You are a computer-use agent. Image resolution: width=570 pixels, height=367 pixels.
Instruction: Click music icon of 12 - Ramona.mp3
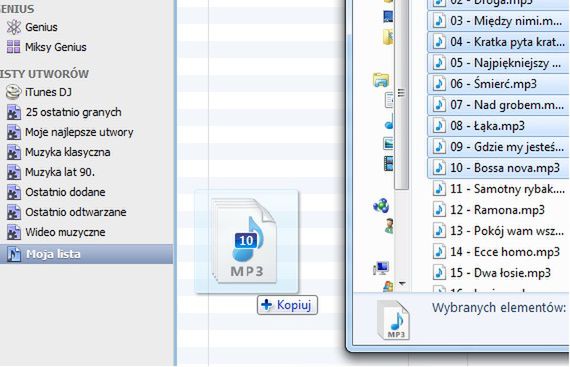[439, 210]
